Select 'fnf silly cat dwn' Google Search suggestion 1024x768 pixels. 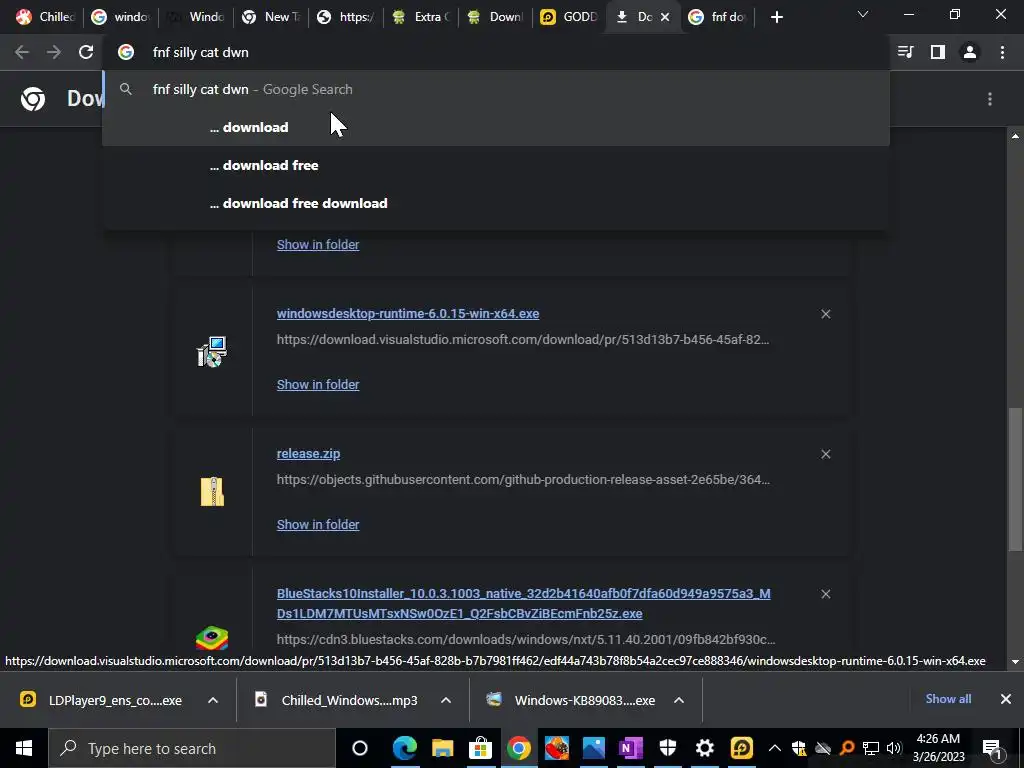(x=496, y=89)
